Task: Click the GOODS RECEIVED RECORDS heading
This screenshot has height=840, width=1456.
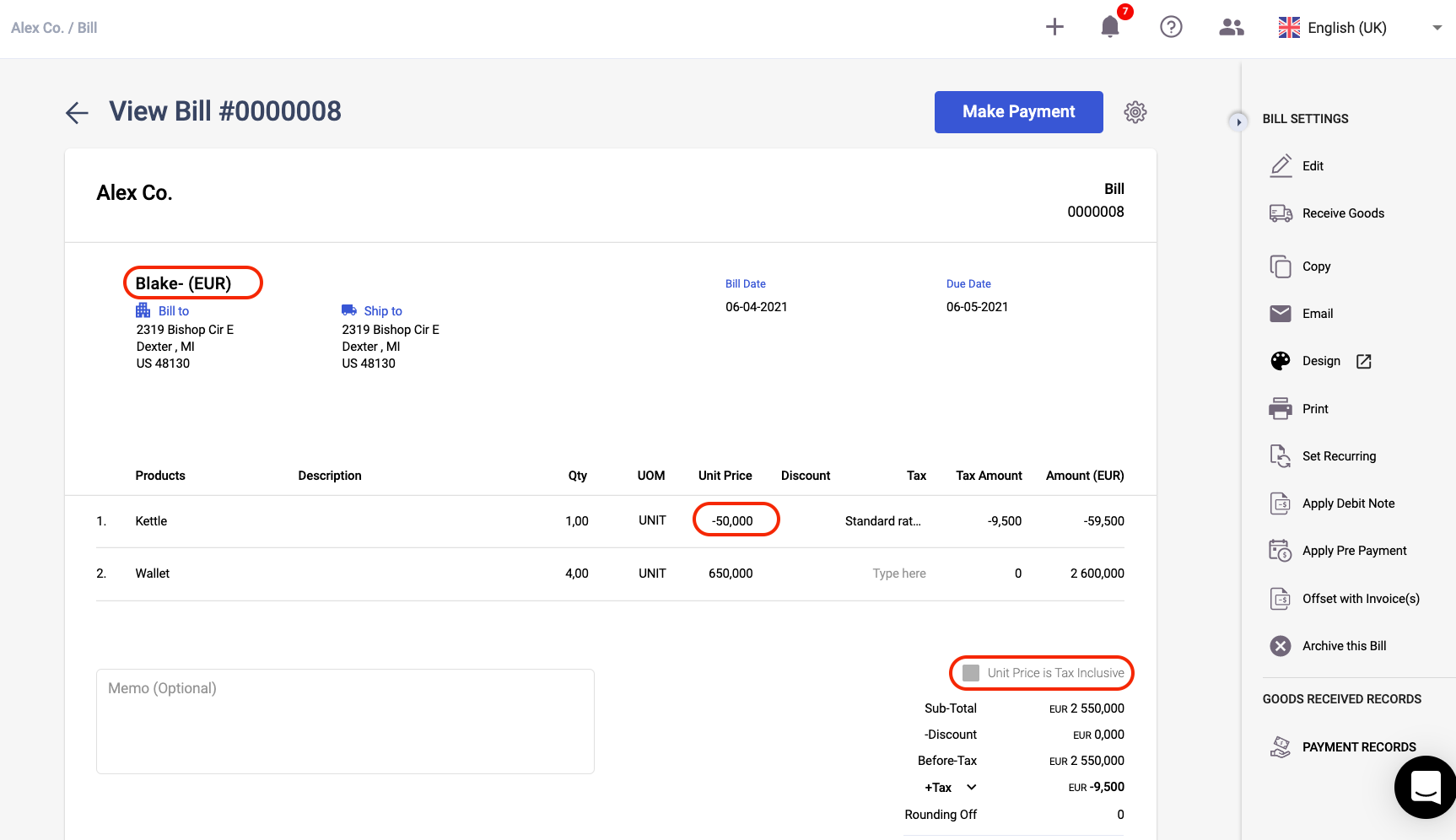Action: pos(1341,699)
